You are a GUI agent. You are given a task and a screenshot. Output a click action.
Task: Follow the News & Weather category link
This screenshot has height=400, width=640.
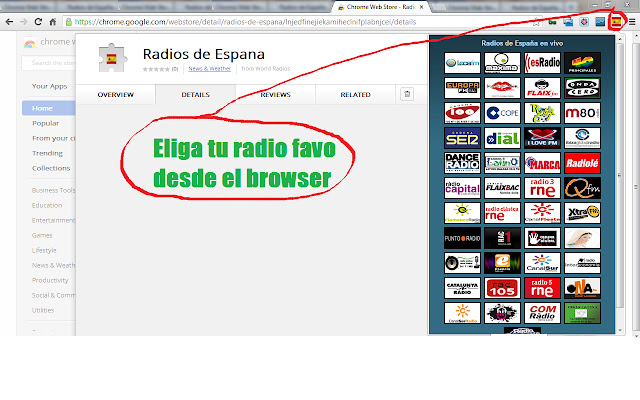[209, 69]
